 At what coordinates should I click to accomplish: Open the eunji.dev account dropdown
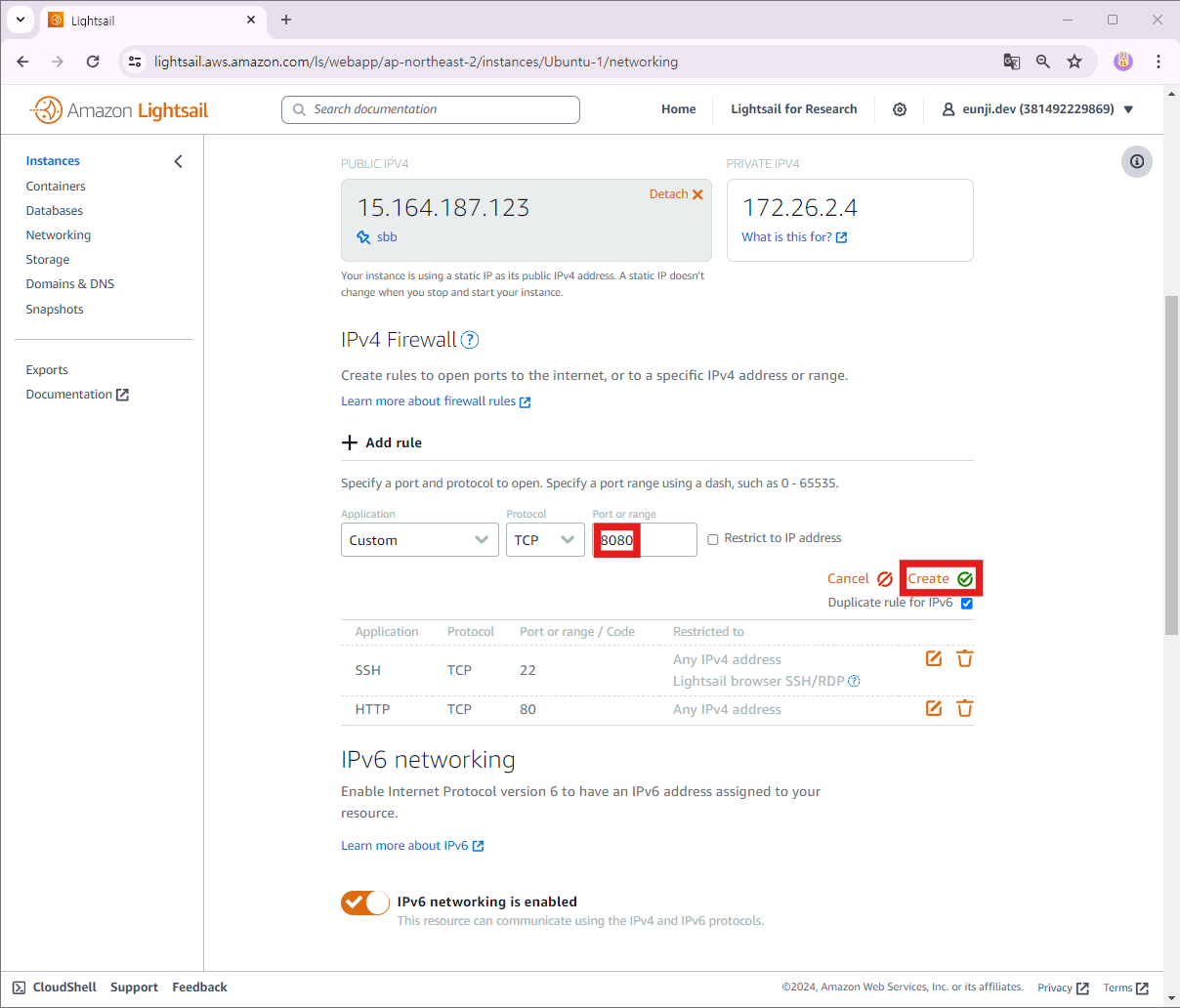click(x=1037, y=109)
